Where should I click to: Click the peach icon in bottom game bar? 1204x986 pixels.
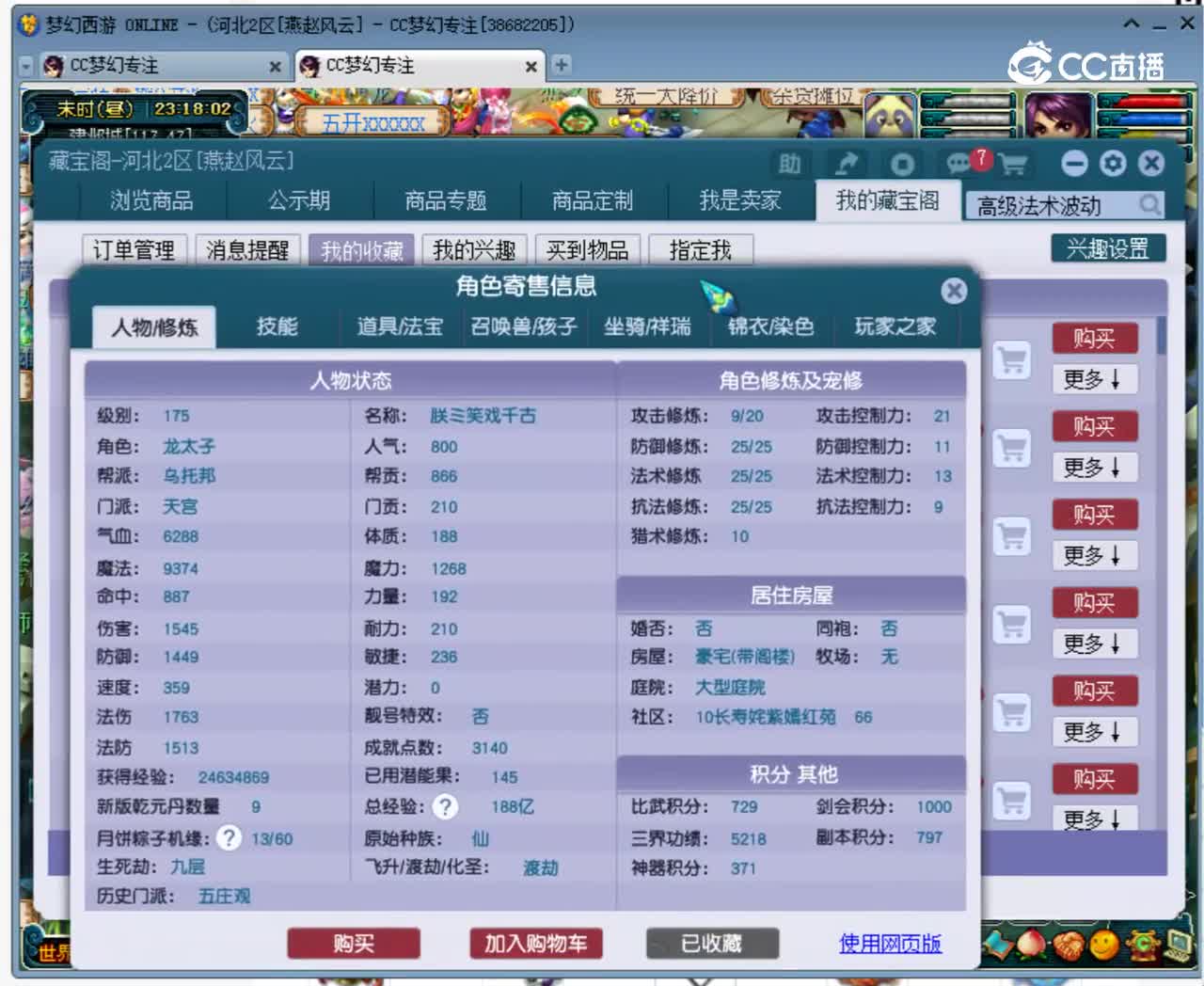point(1033,944)
